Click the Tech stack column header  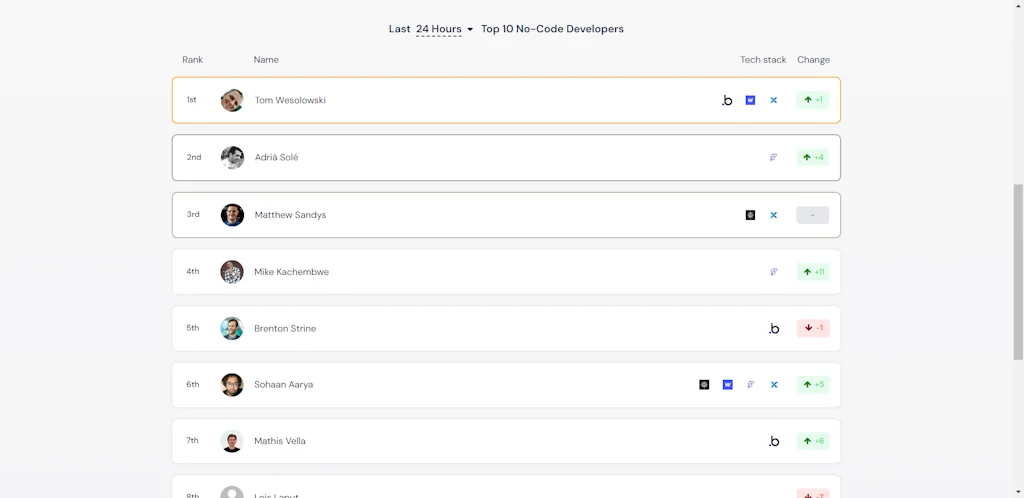(763, 59)
